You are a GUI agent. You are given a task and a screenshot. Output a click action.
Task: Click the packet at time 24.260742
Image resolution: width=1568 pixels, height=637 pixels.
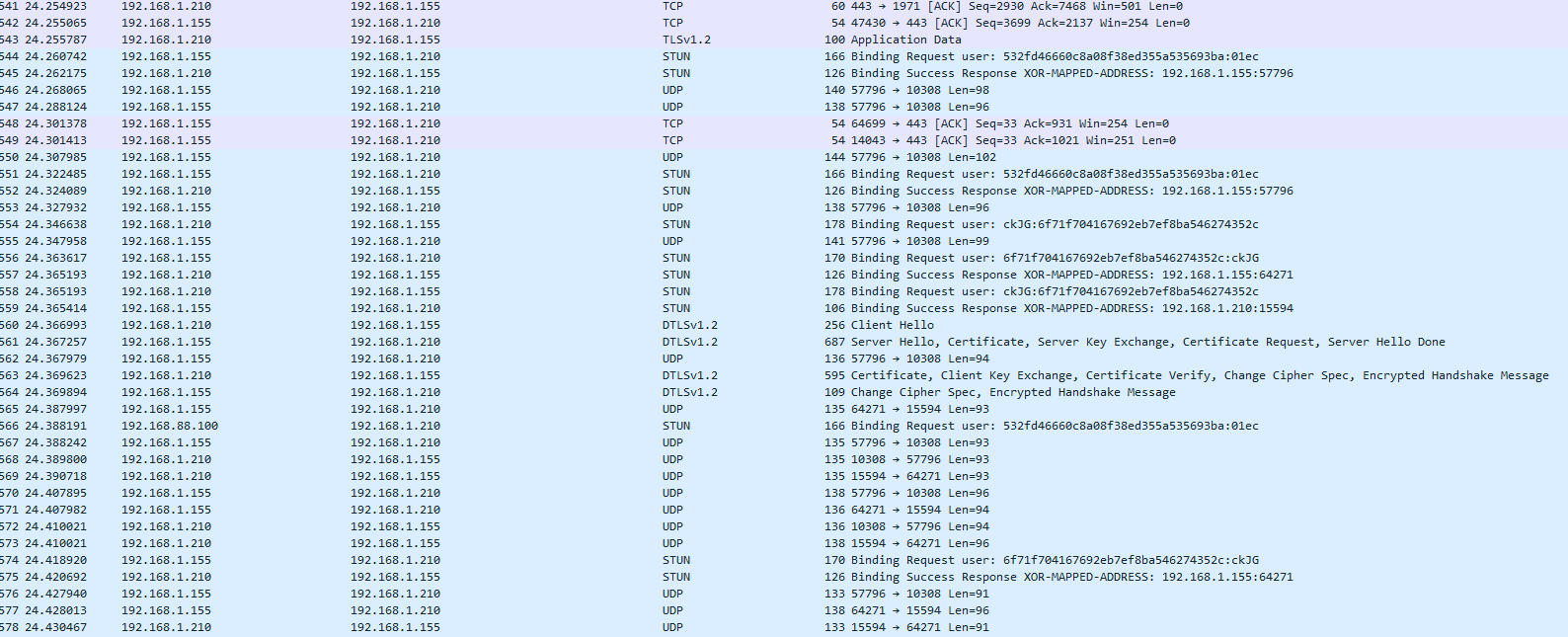(x=55, y=56)
